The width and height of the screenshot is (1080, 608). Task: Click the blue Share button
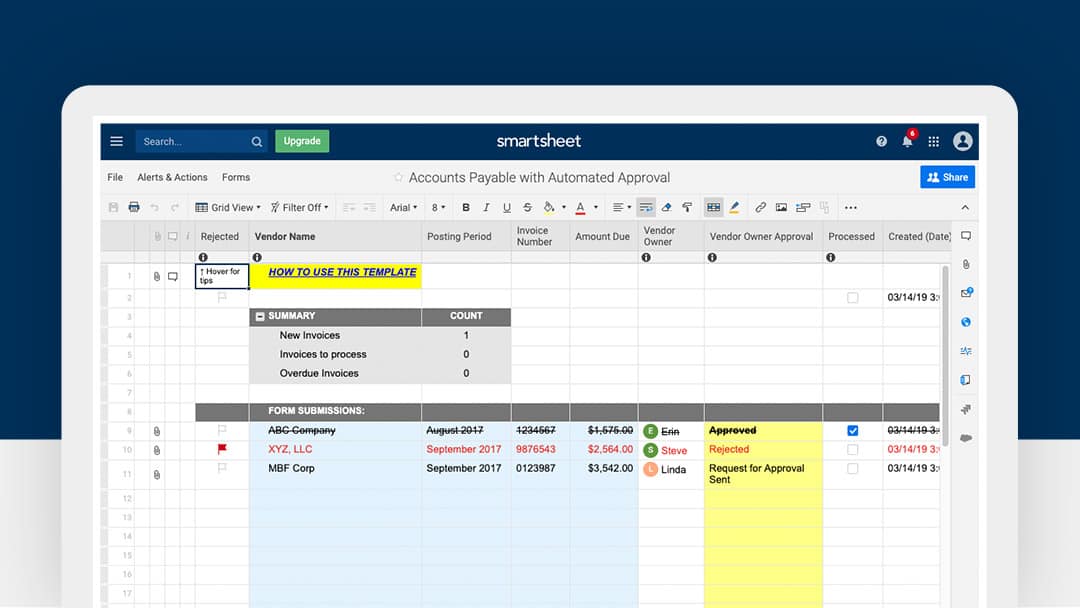click(947, 177)
